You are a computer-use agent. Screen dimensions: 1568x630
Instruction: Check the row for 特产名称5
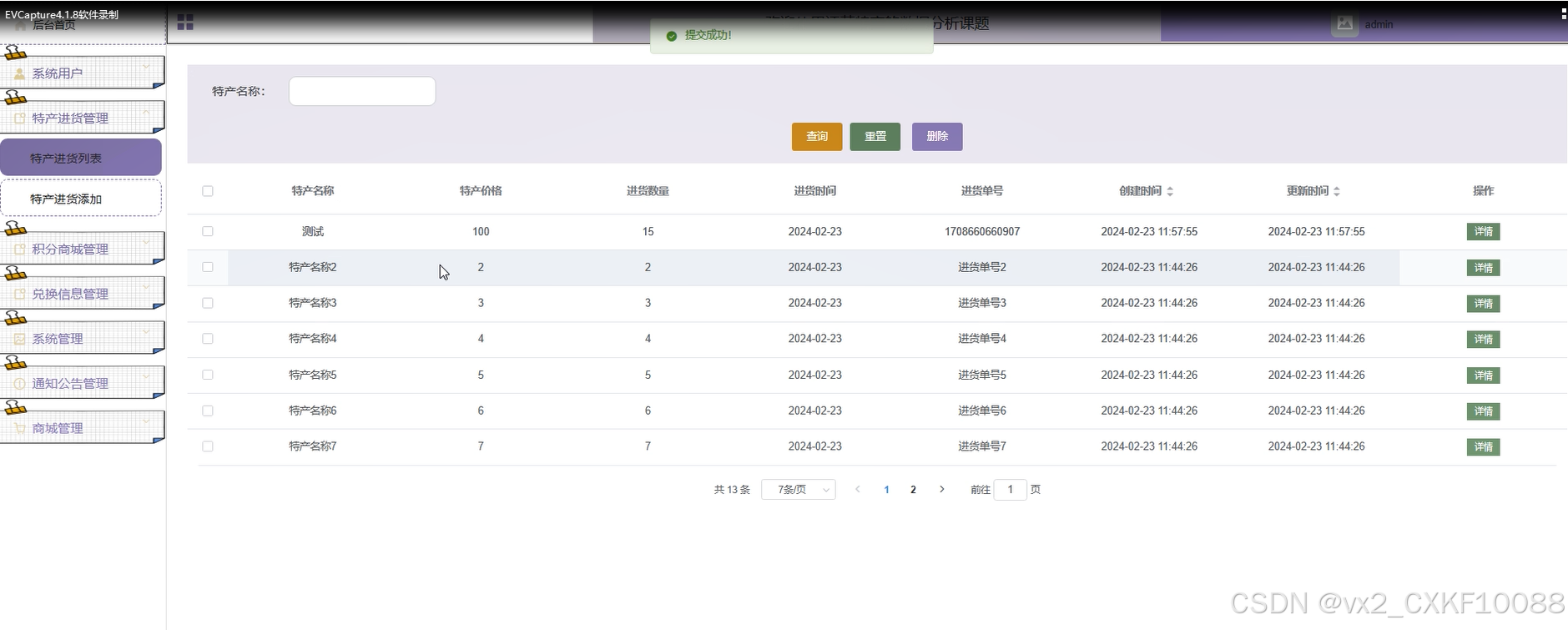pos(208,375)
